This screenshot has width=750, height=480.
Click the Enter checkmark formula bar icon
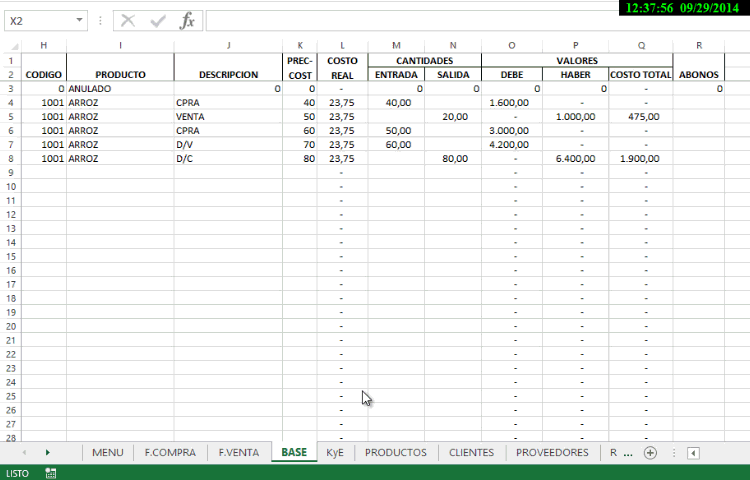coord(157,21)
